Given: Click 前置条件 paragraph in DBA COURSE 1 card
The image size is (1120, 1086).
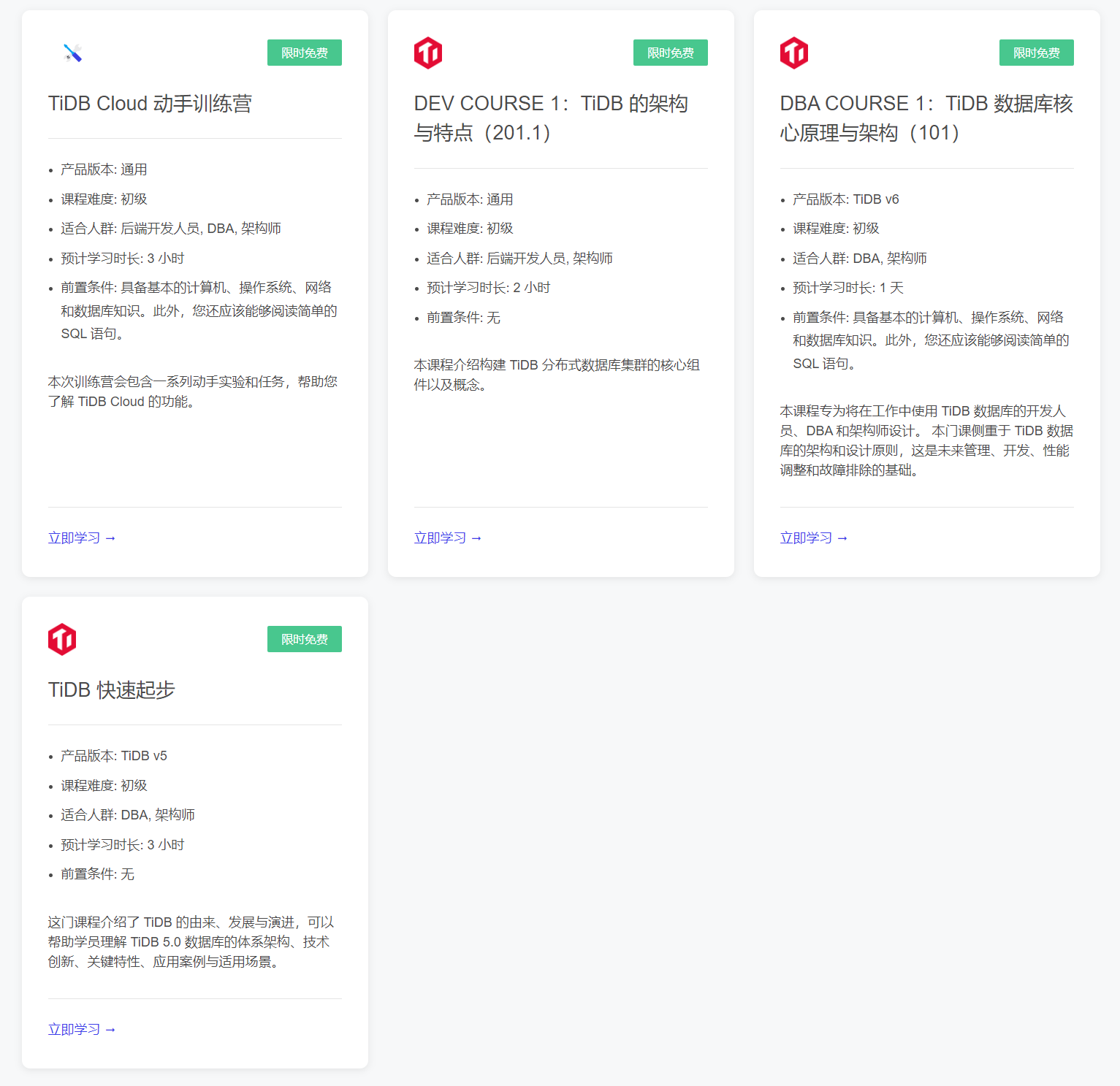Looking at the screenshot, I should [x=931, y=340].
